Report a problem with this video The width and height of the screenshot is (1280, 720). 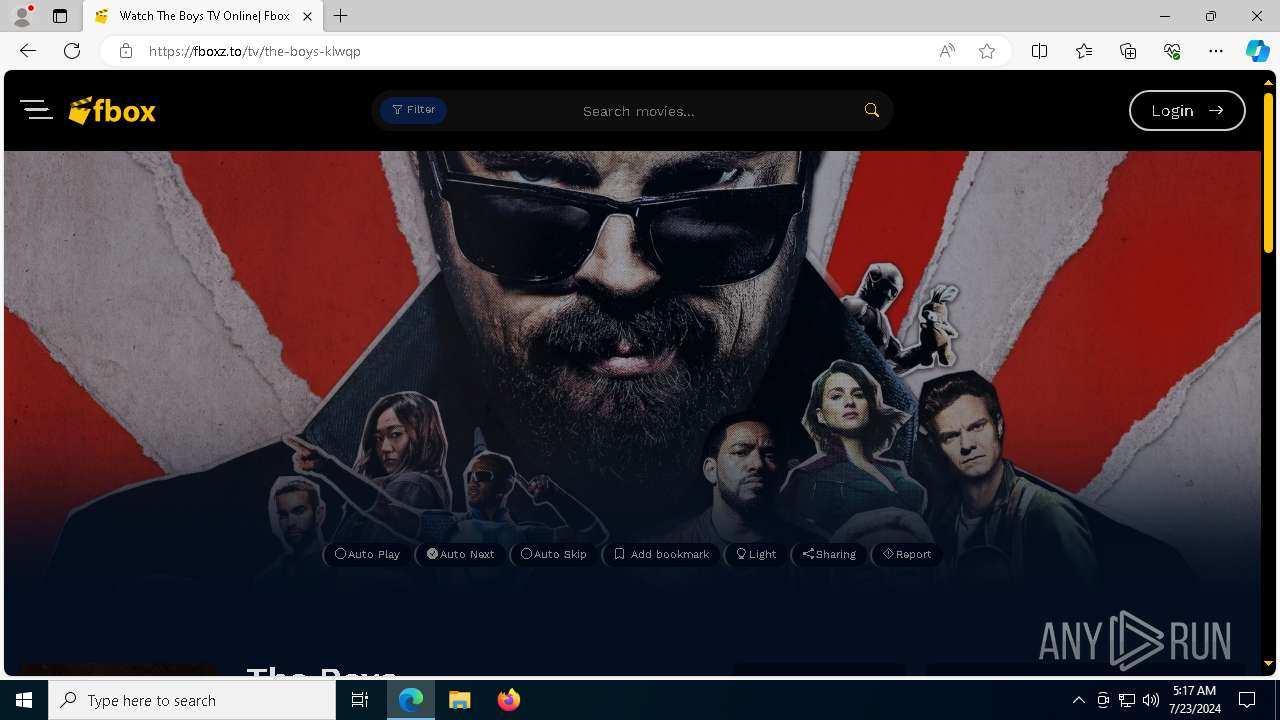(x=907, y=554)
